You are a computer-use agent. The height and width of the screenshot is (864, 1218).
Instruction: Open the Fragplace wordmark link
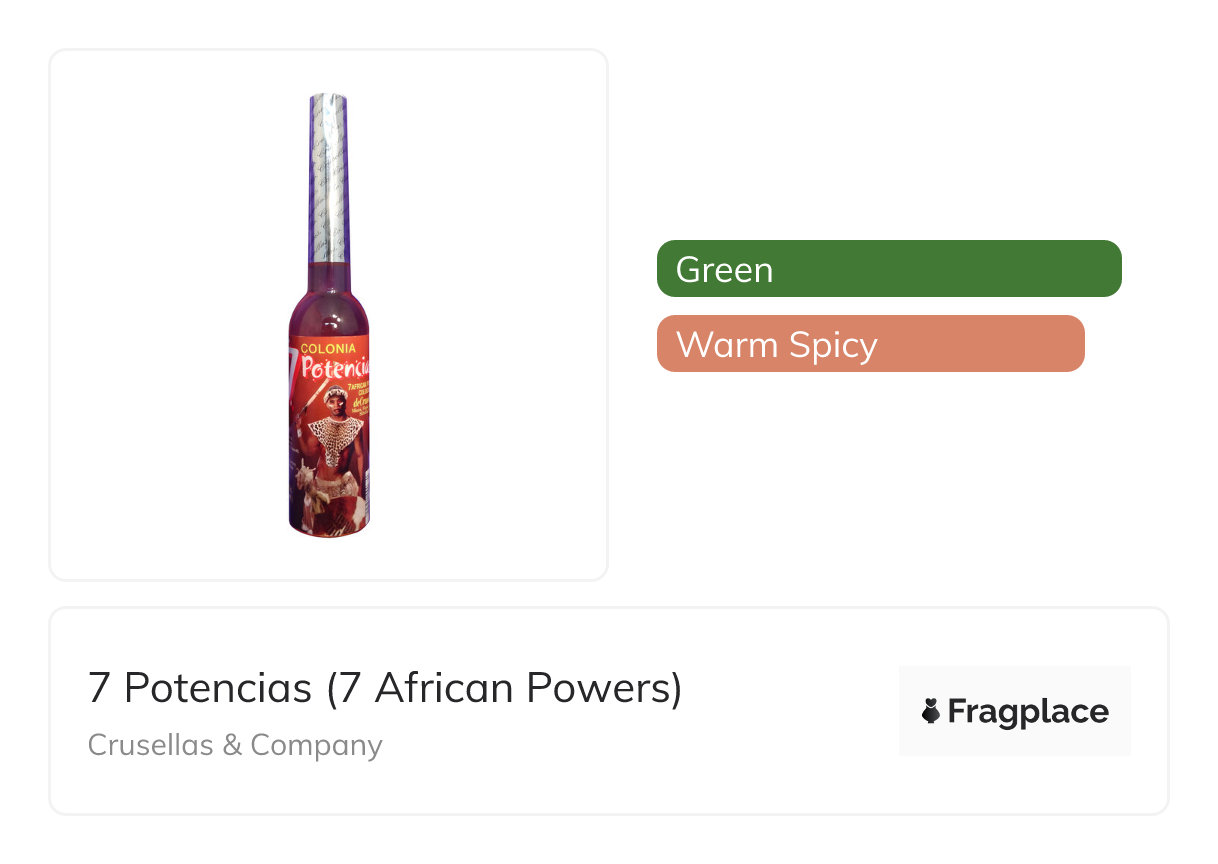tap(1014, 711)
